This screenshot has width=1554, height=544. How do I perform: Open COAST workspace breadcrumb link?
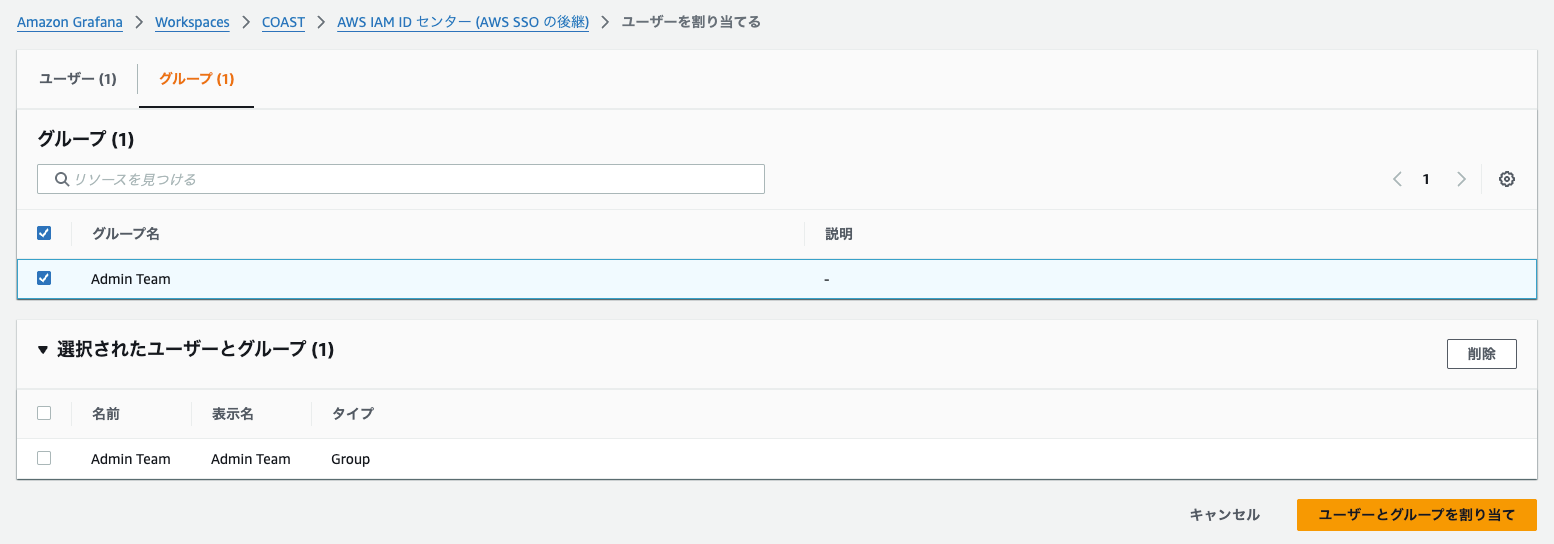[283, 22]
